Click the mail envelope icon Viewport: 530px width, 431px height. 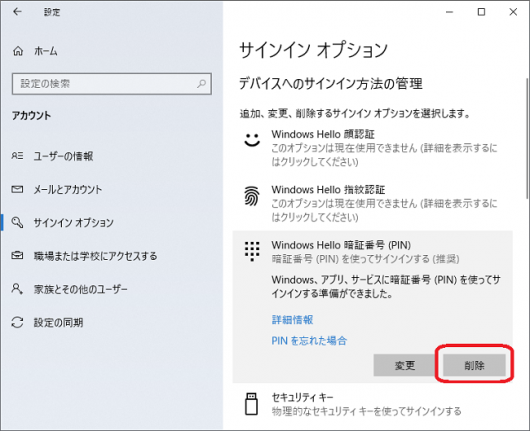point(18,189)
